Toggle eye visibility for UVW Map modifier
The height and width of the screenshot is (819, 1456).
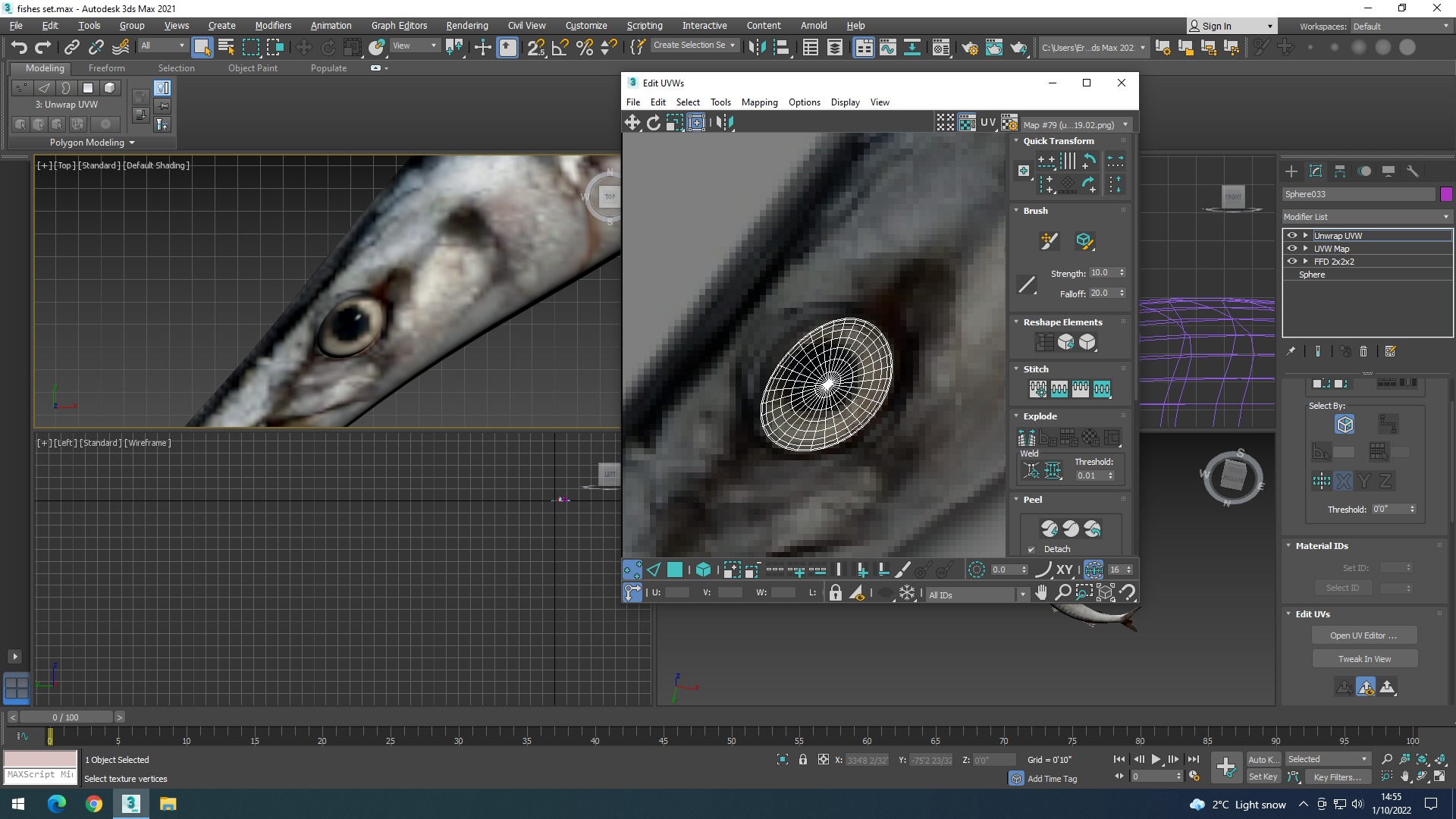(x=1292, y=249)
